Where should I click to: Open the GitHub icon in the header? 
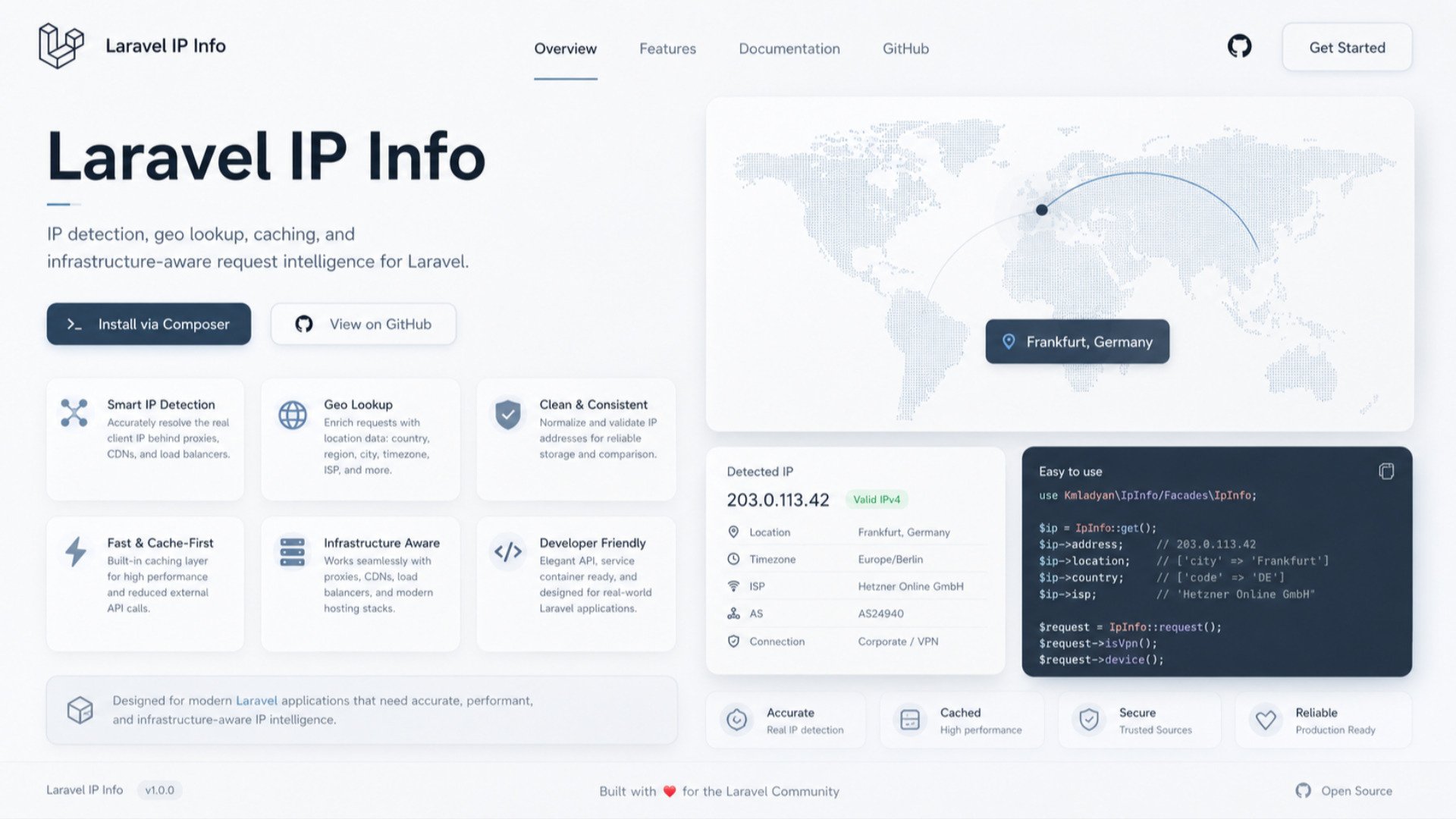[x=1239, y=46]
